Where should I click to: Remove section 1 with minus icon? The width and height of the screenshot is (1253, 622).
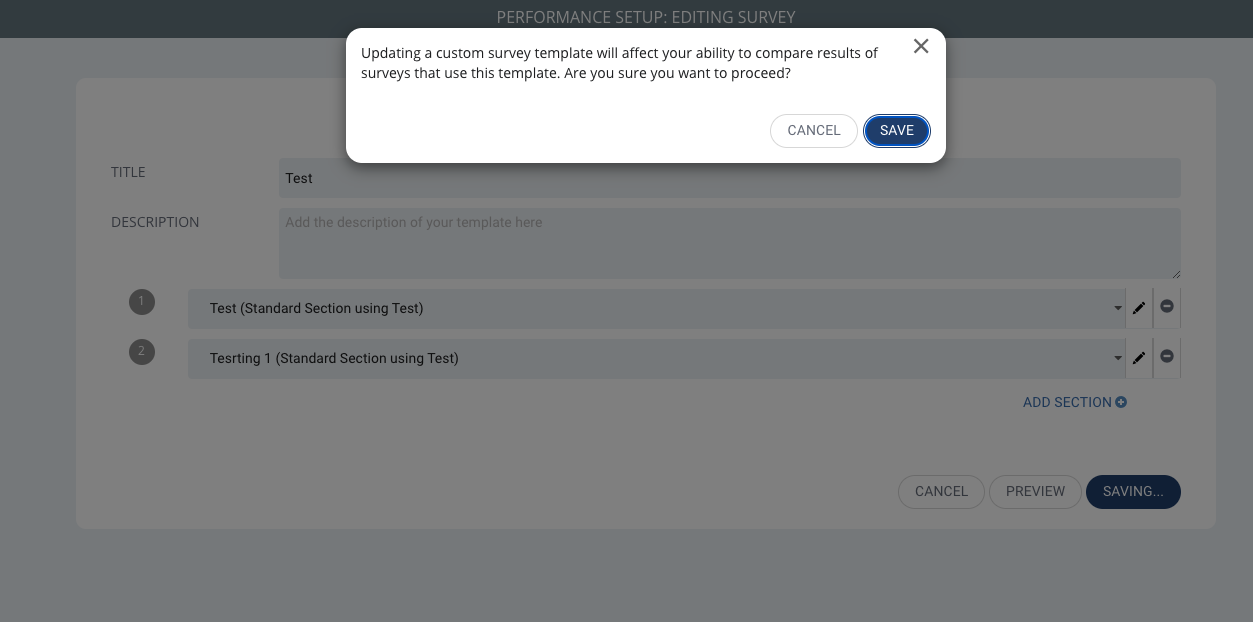pos(1167,308)
